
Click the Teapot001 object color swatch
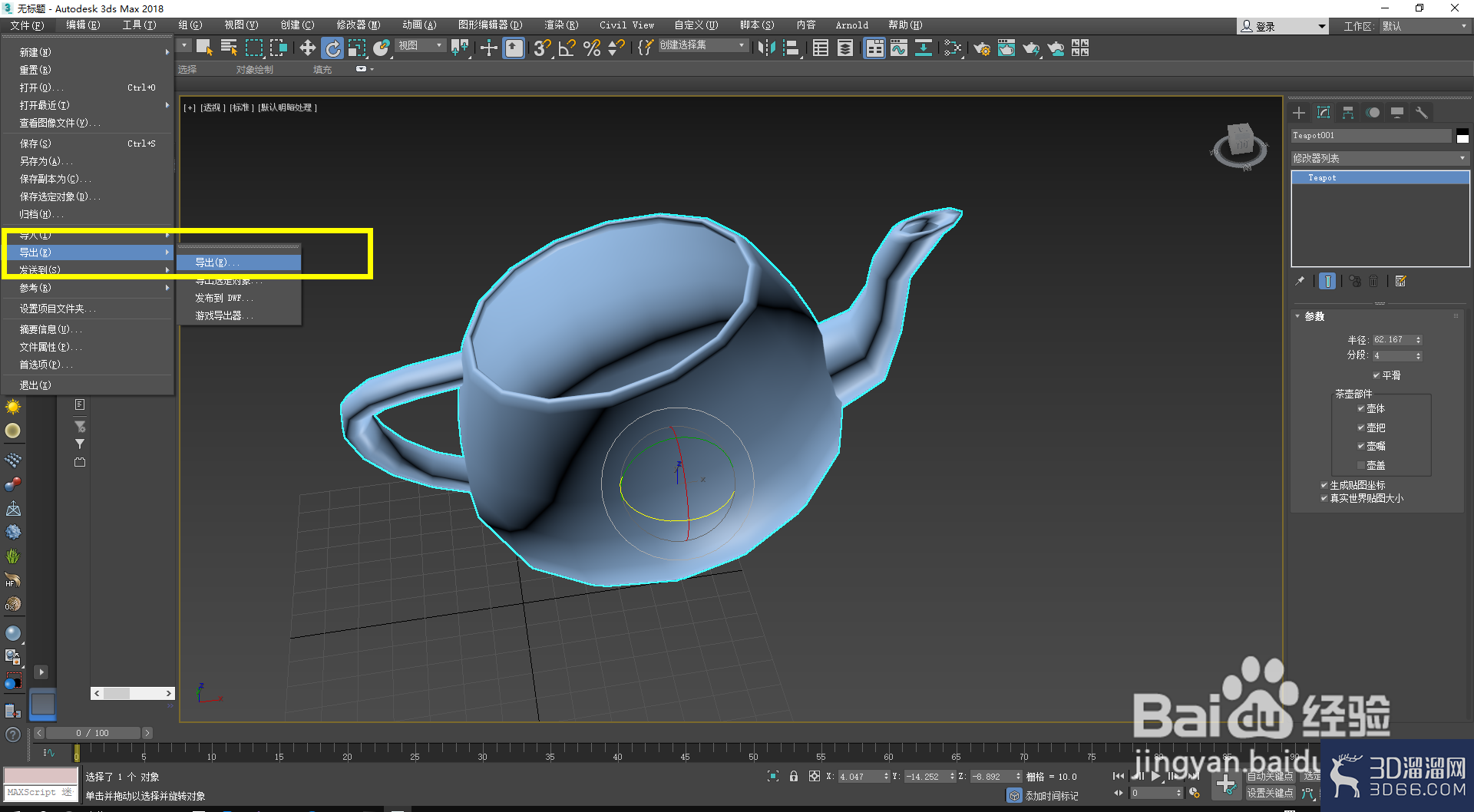pyautogui.click(x=1462, y=136)
